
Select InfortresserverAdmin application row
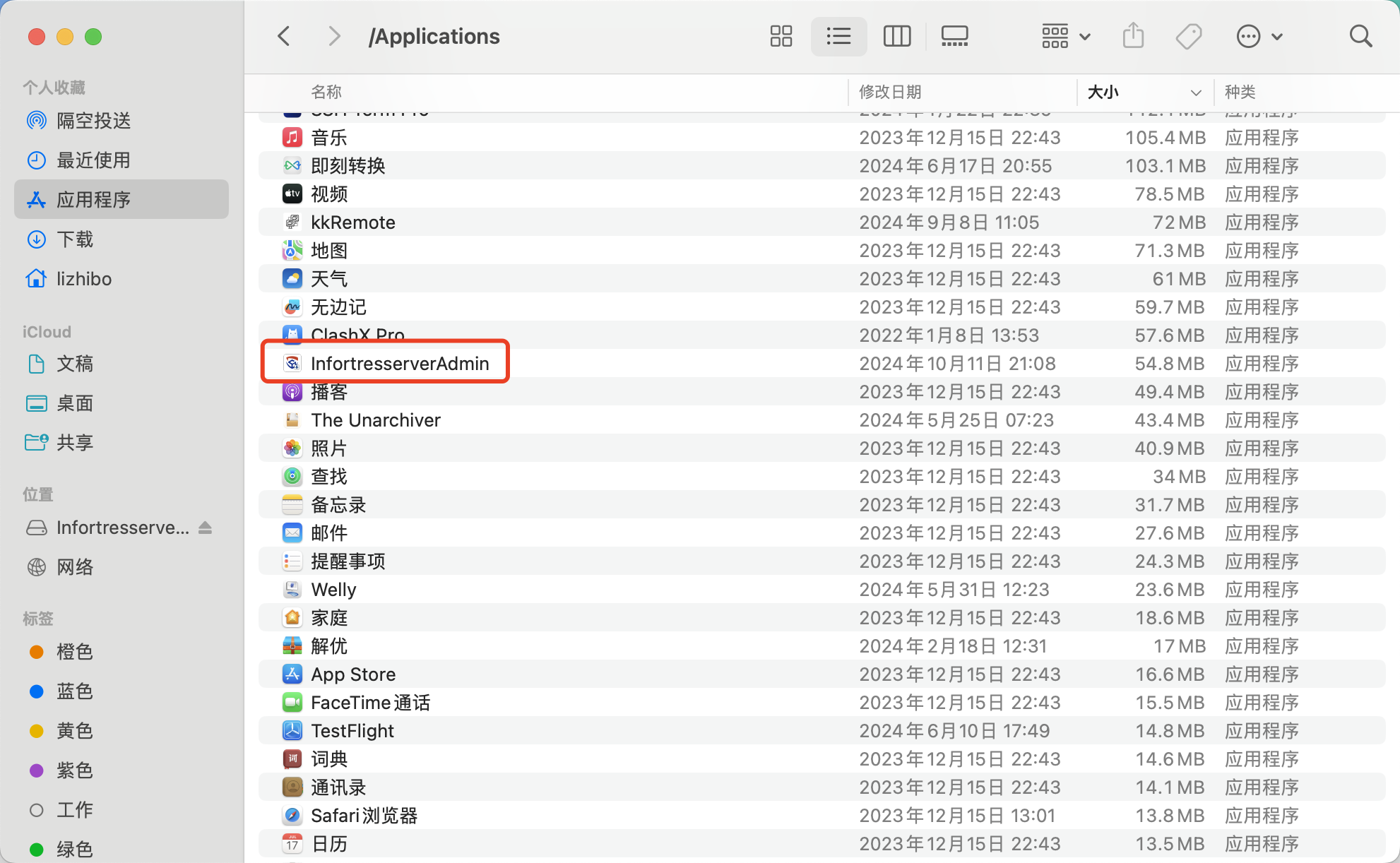[400, 364]
